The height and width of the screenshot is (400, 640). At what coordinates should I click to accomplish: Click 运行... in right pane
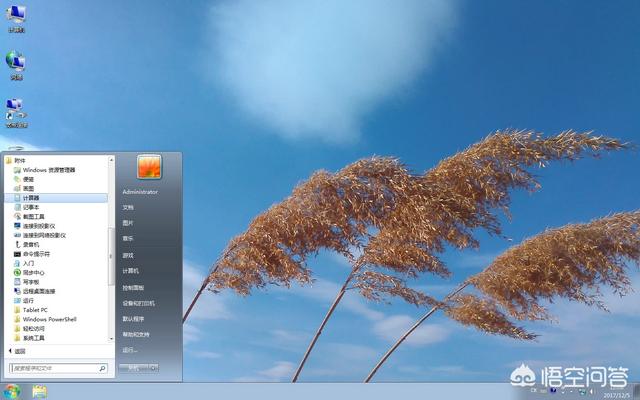pos(130,350)
